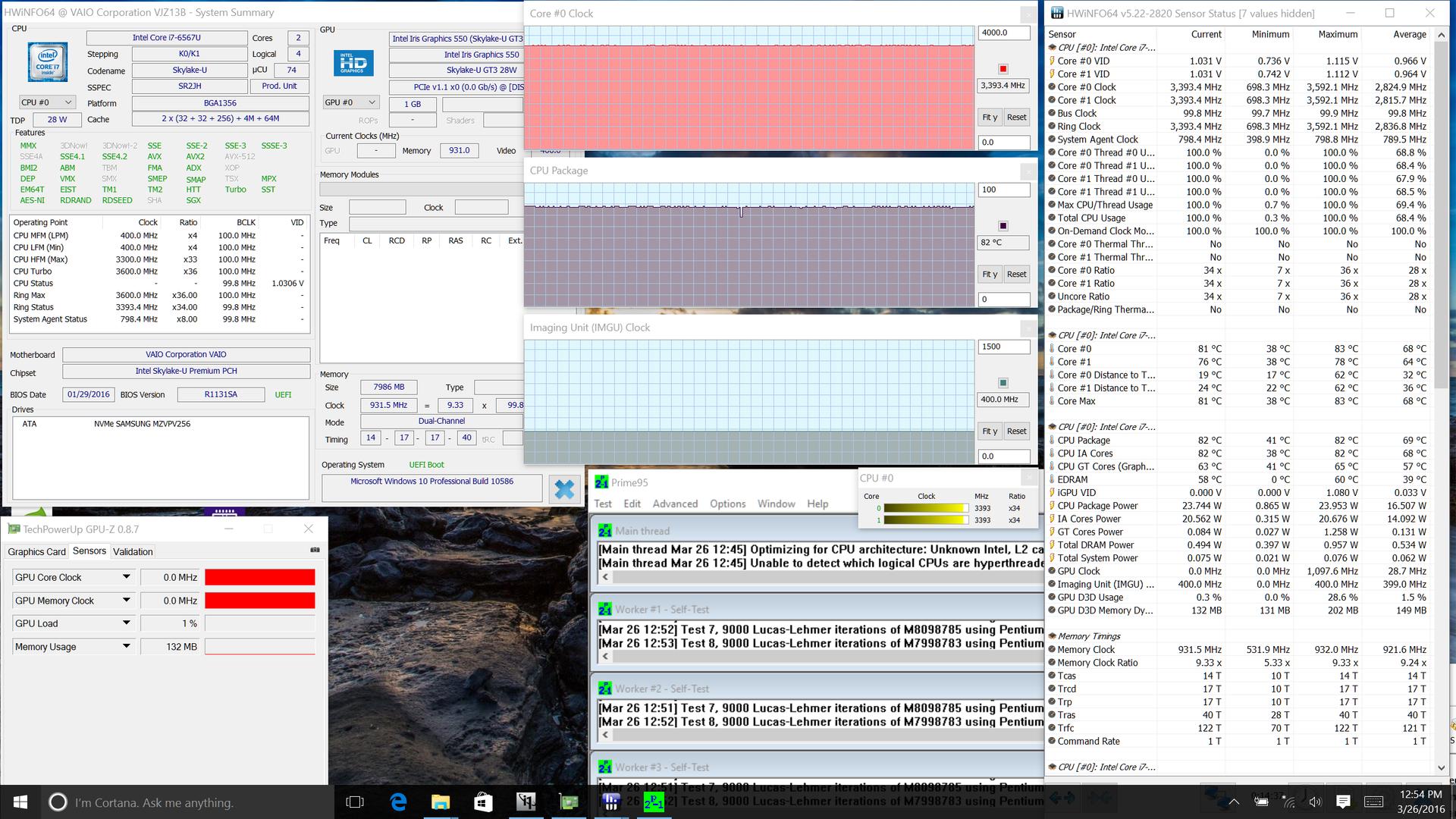Click Reset in the Imaging Unit Clock graph
Image resolution: width=1456 pixels, height=819 pixels.
[1016, 431]
